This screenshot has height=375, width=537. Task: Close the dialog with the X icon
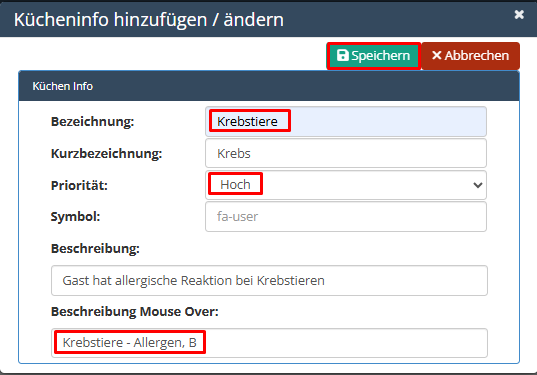(519, 14)
